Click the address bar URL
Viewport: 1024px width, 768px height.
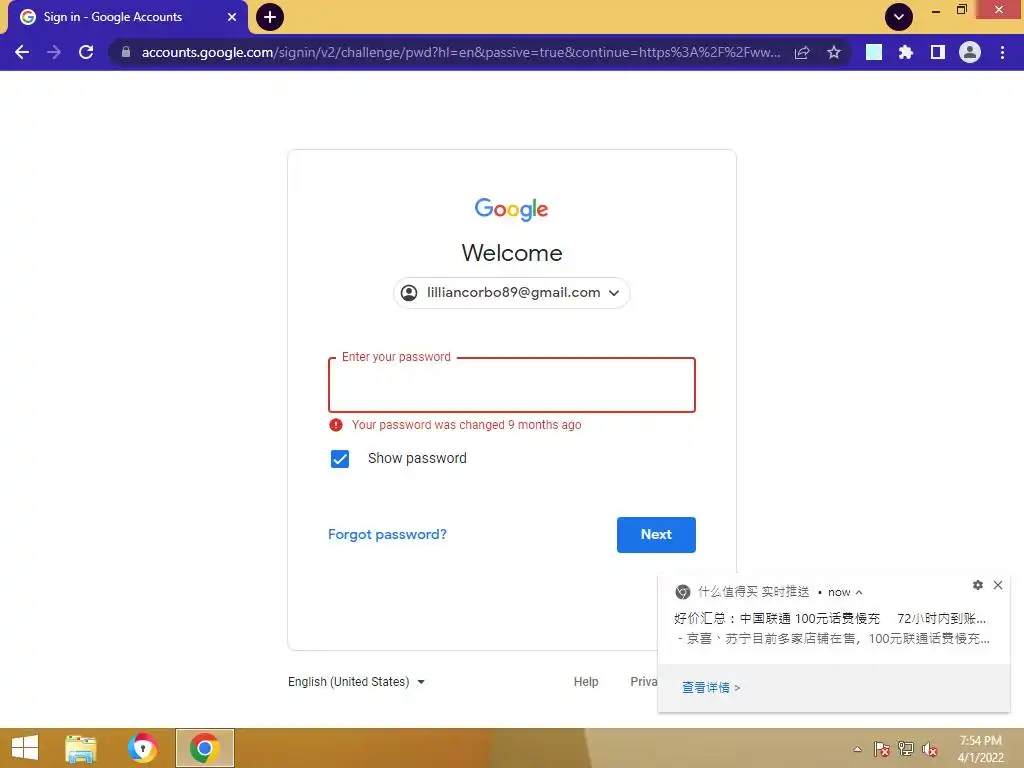click(x=460, y=52)
